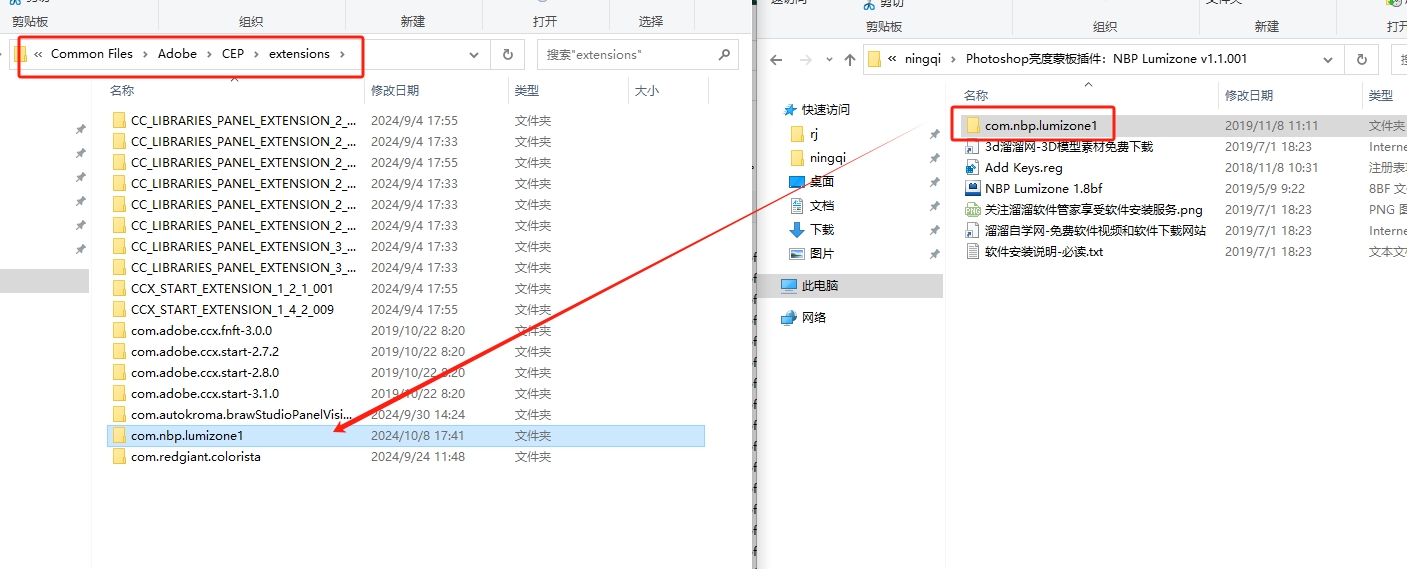This screenshot has height=569, width=1407.
Task: Sort left window by 大小 column
Action: (x=646, y=90)
